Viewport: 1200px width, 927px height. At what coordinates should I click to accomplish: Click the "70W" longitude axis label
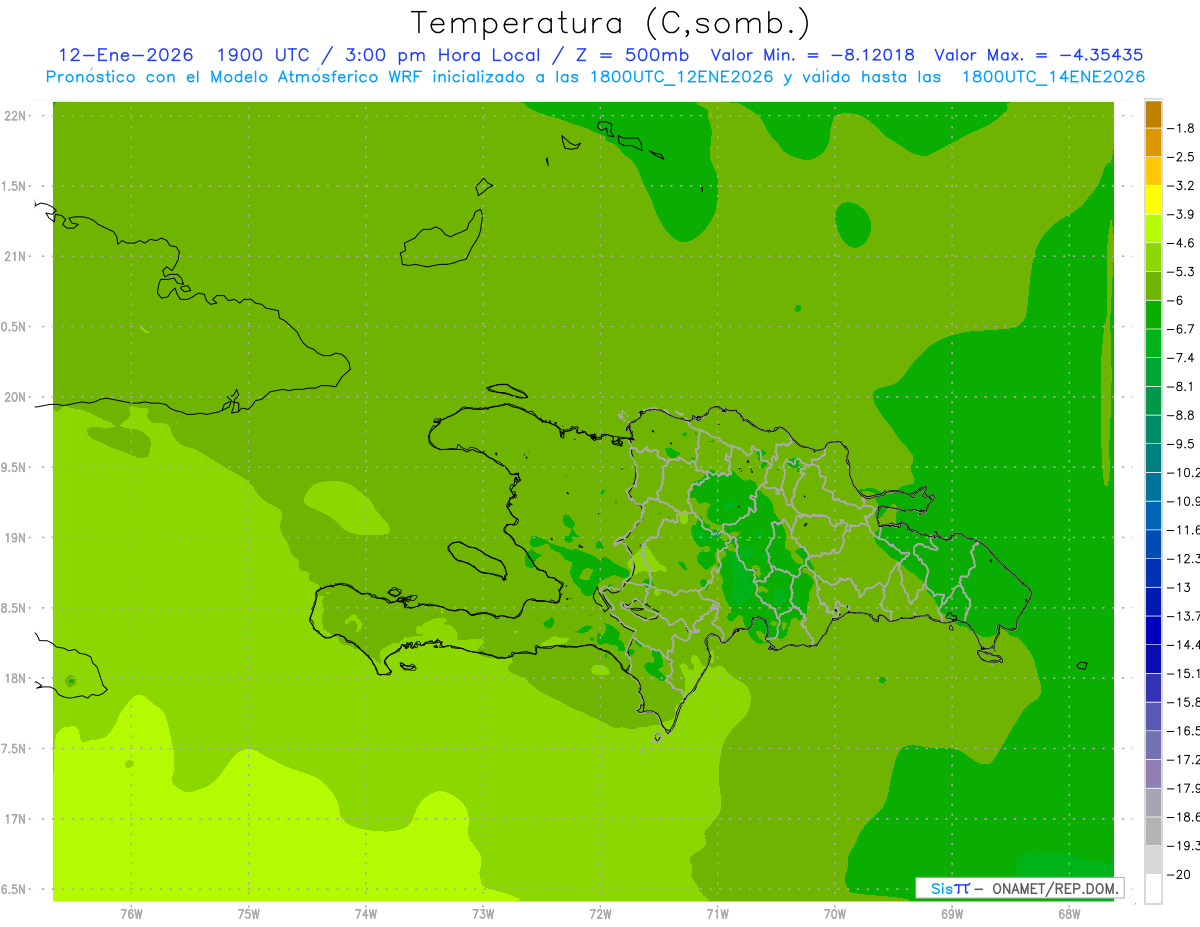(x=835, y=914)
